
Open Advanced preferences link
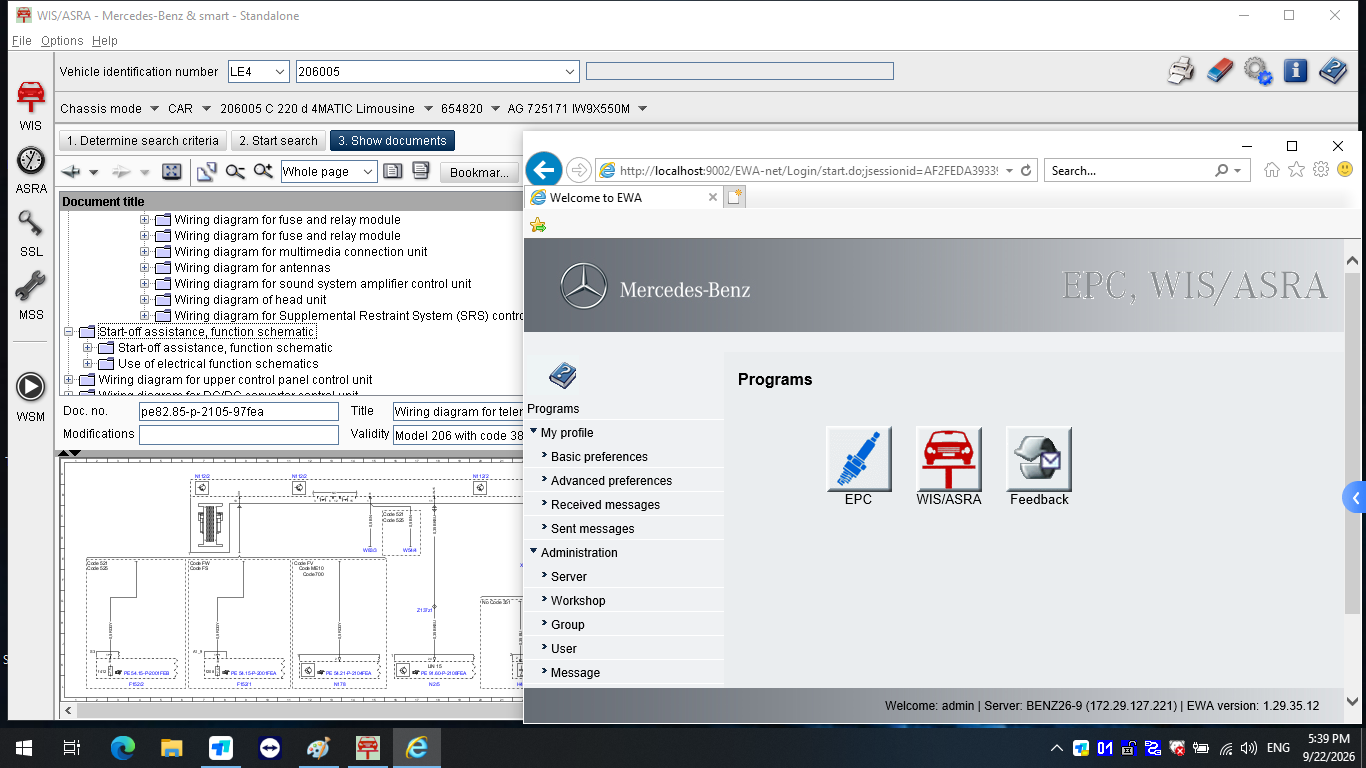pyautogui.click(x=611, y=481)
